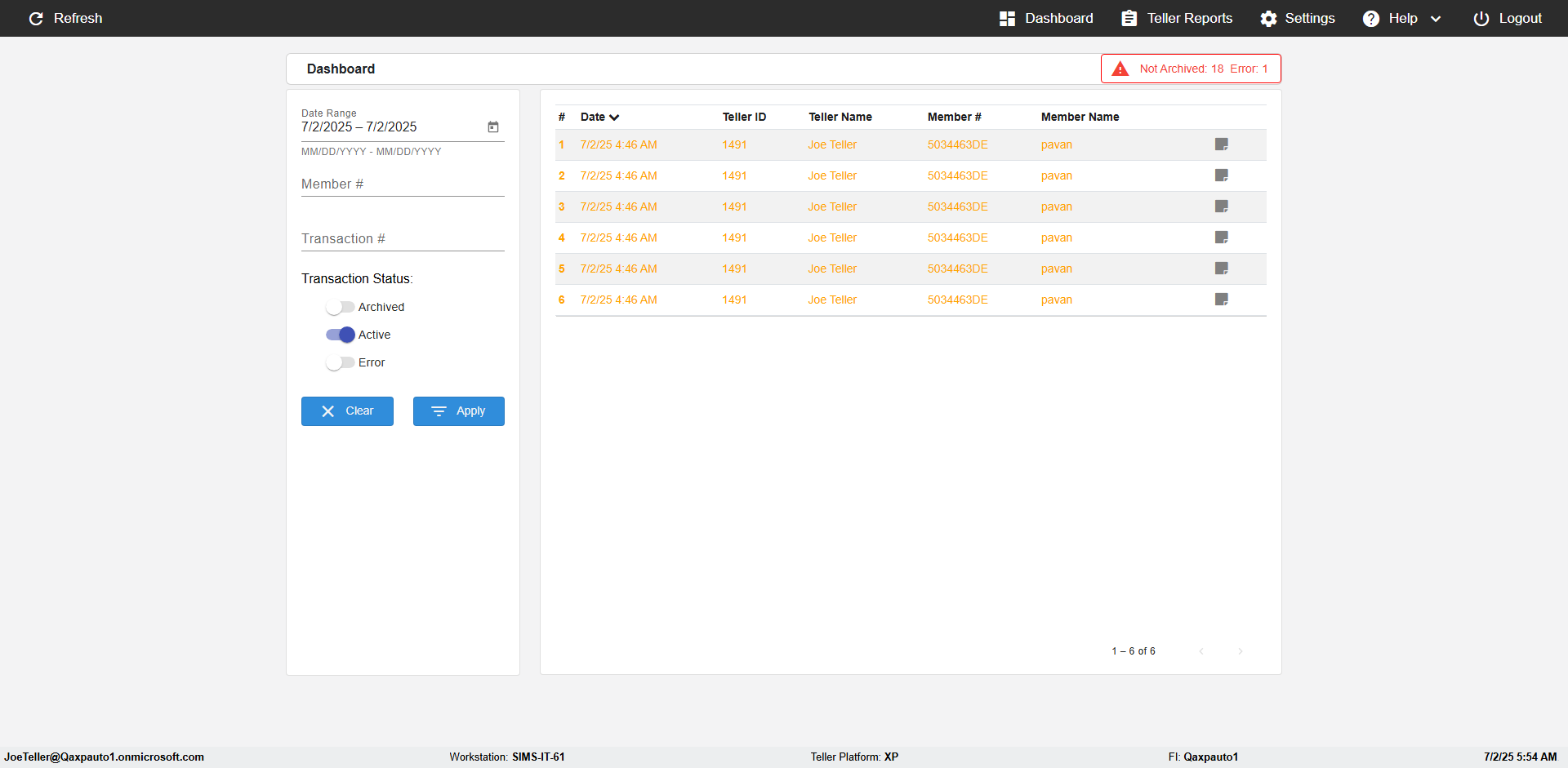
Task: Open the calendar date picker icon
Action: [493, 127]
